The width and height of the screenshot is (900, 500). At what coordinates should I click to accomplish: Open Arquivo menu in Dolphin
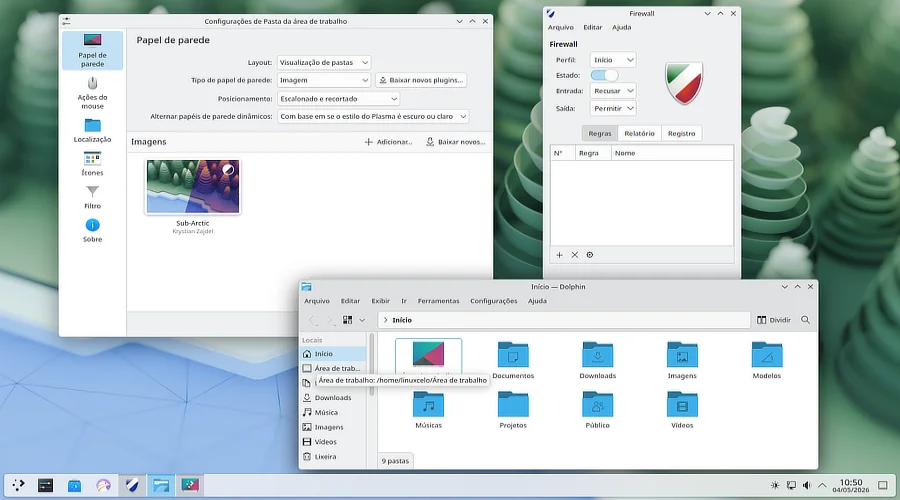317,301
